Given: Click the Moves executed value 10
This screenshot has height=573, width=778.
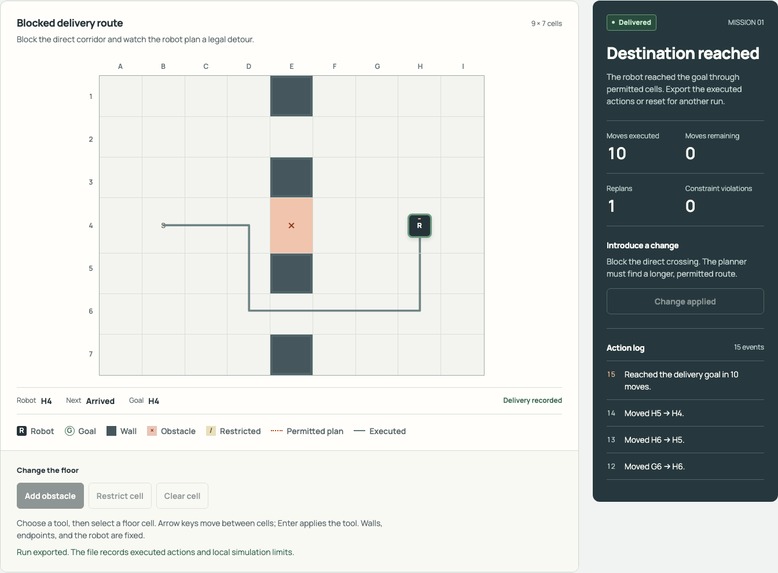Looking at the screenshot, I should click(617, 153).
